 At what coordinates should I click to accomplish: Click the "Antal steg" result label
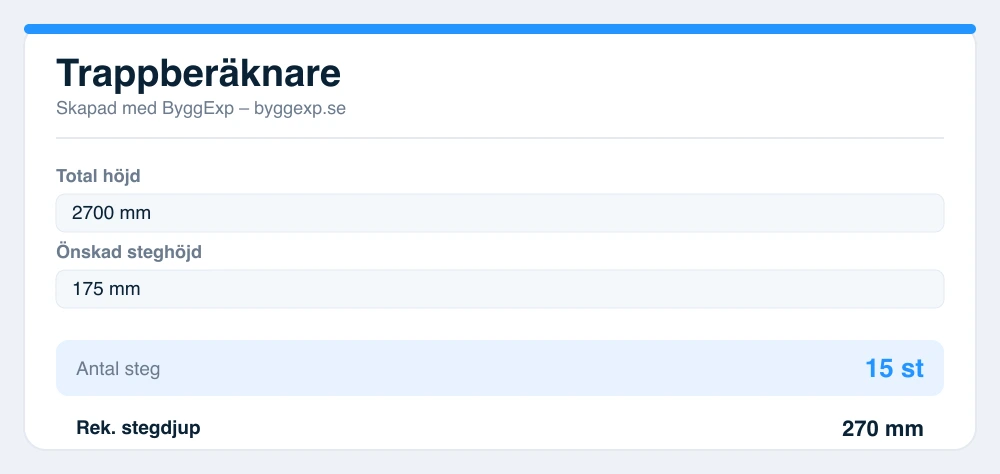pos(118,369)
